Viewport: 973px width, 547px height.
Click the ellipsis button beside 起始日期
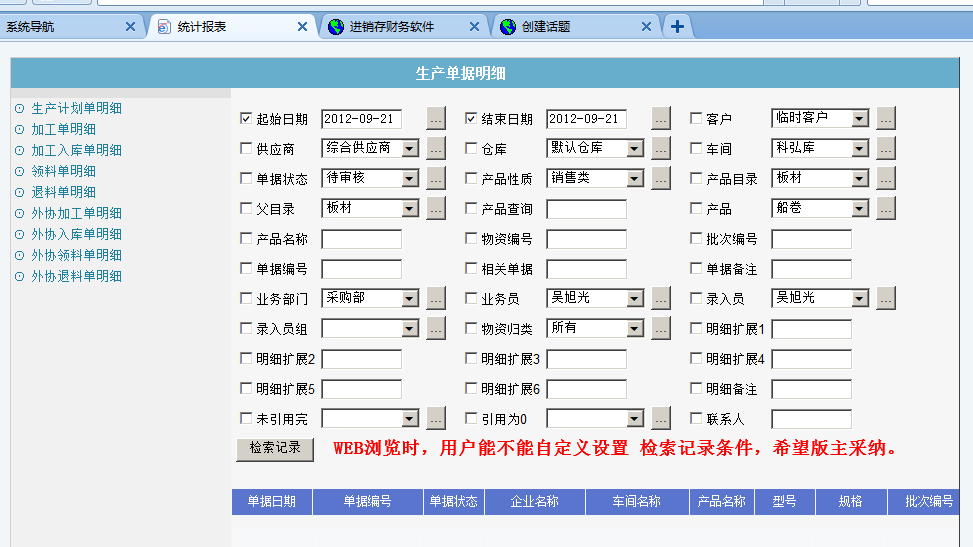click(x=436, y=119)
